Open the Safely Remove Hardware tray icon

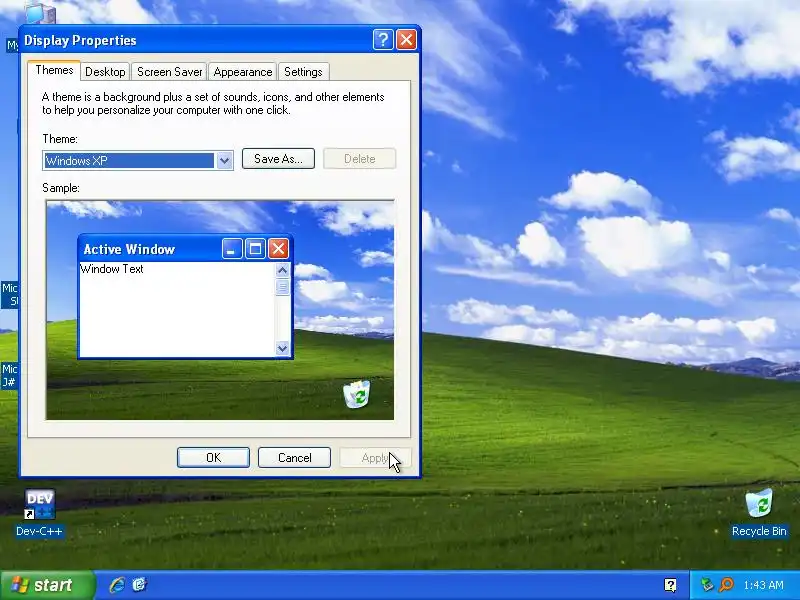pyautogui.click(x=707, y=585)
